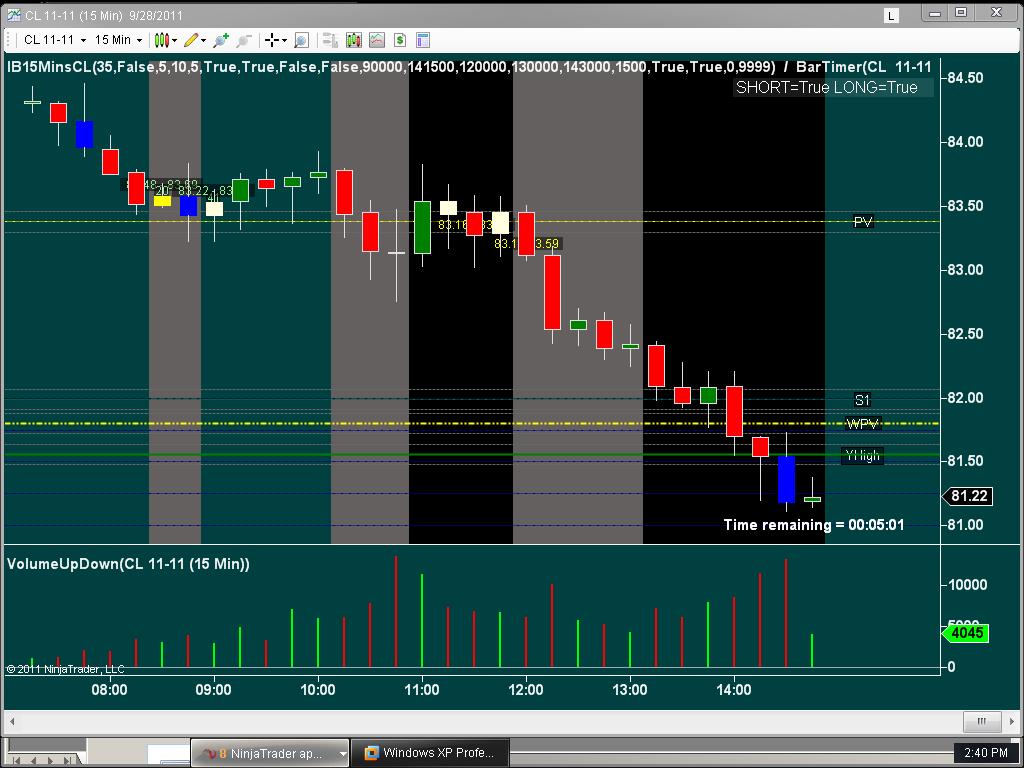1024x768 pixels.
Task: Toggle the Chart Trader icon
Action: pos(330,40)
